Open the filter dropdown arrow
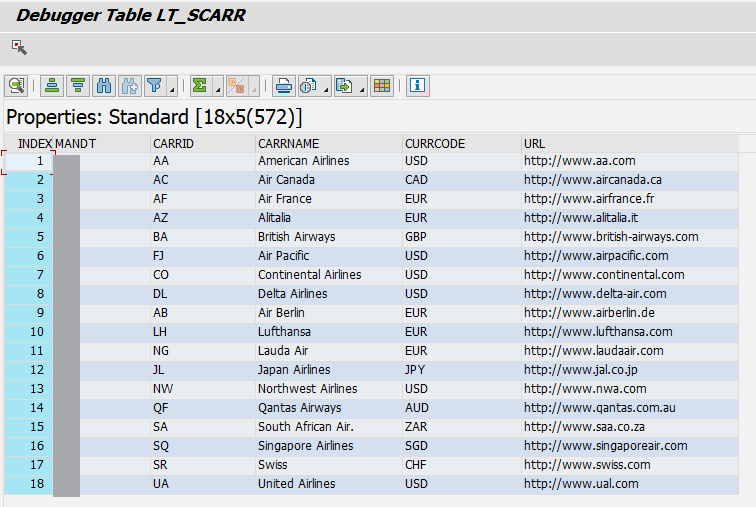Image resolution: width=756 pixels, height=507 pixels. click(172, 87)
